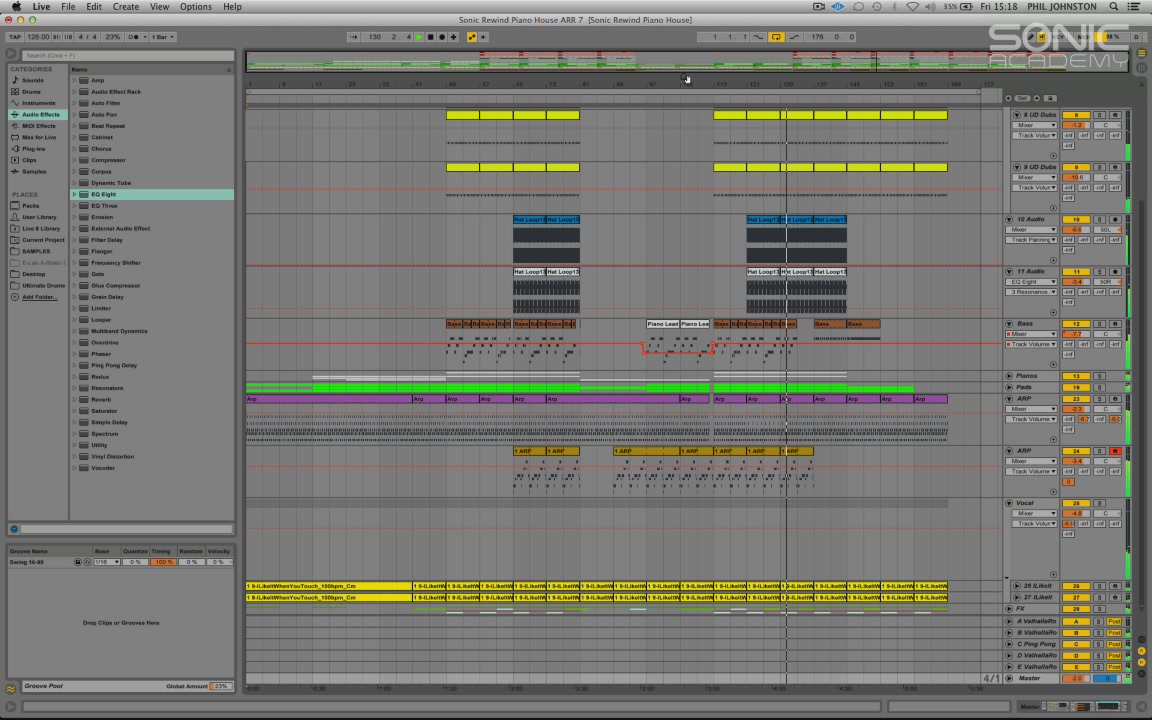Image resolution: width=1152 pixels, height=720 pixels.
Task: Enable MIDI arrangement overdub plus button
Action: (453, 37)
